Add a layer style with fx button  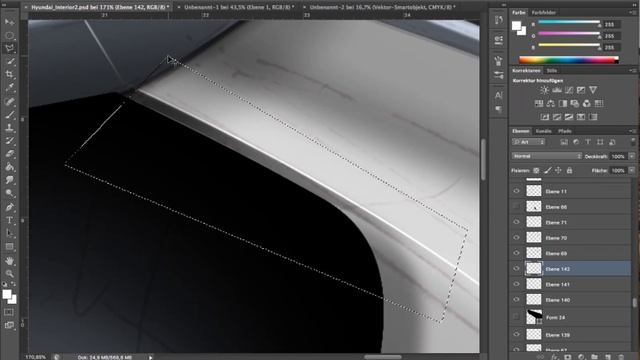554,357
